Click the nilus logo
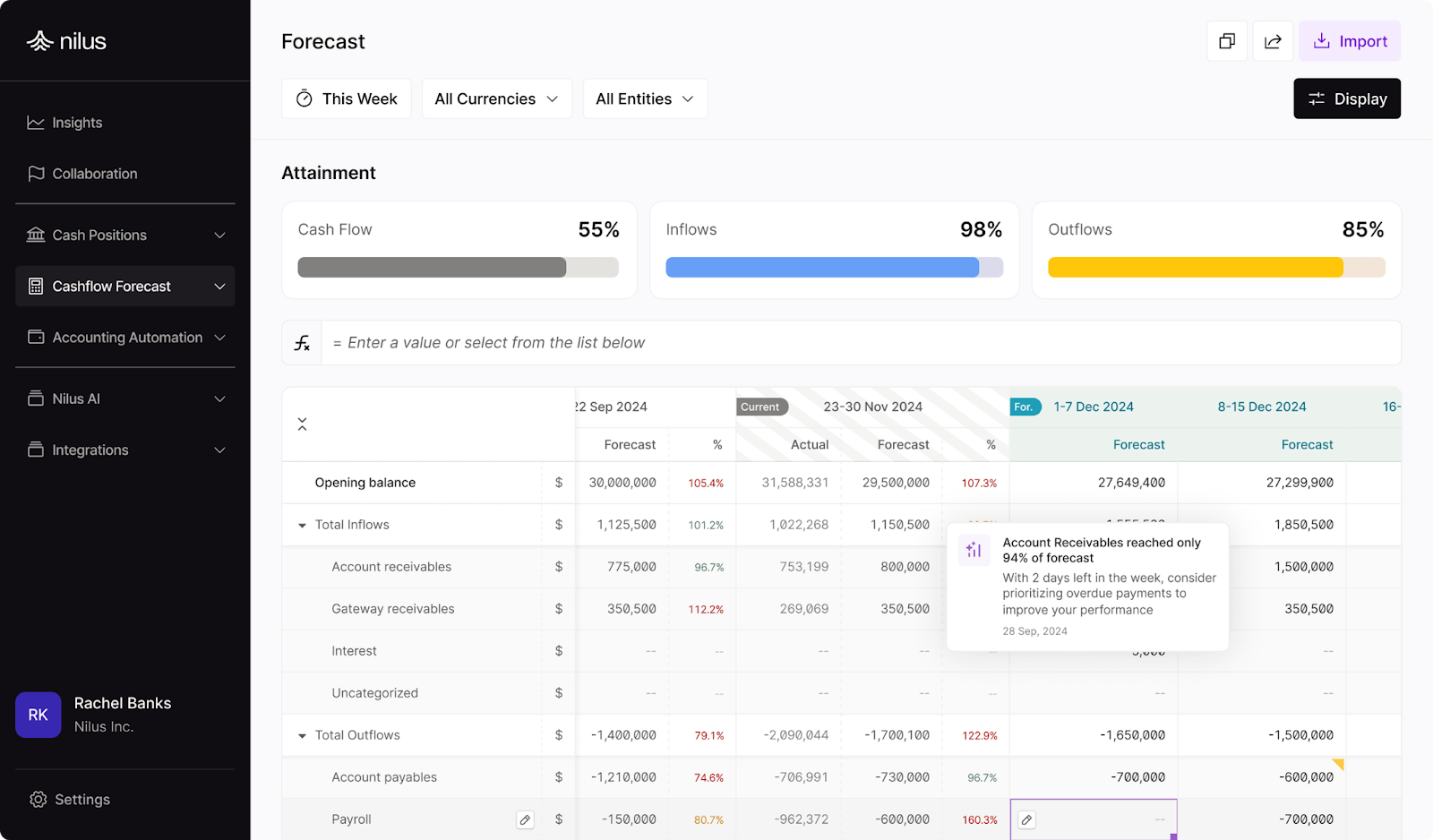This screenshot has width=1433, height=840. (67, 41)
